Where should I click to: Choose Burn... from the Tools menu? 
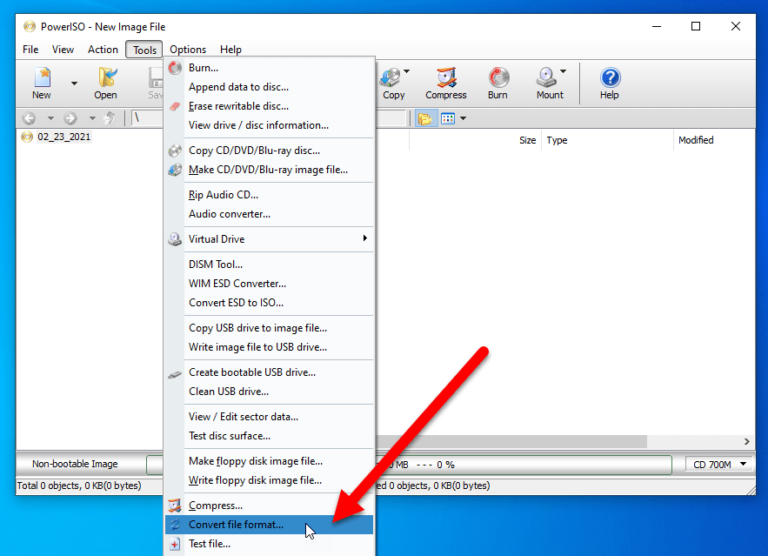coord(269,68)
